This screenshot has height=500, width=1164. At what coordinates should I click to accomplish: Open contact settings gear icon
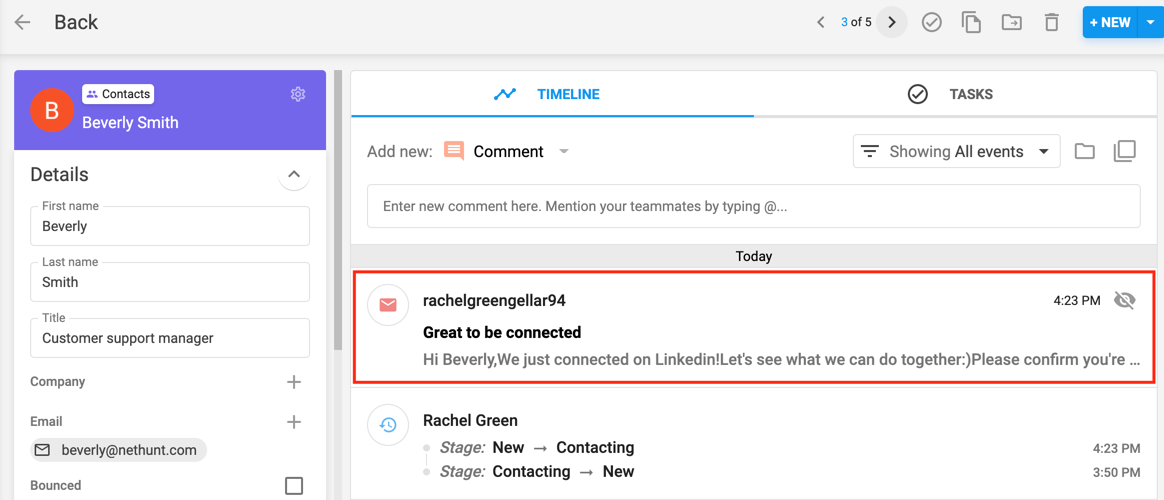(298, 94)
